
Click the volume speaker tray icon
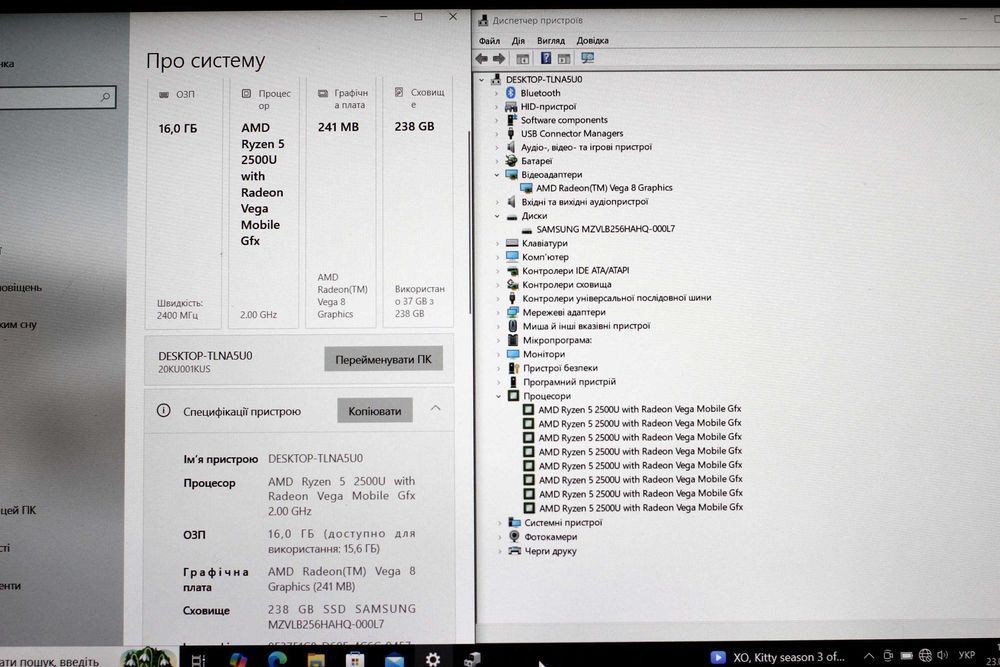click(x=943, y=656)
